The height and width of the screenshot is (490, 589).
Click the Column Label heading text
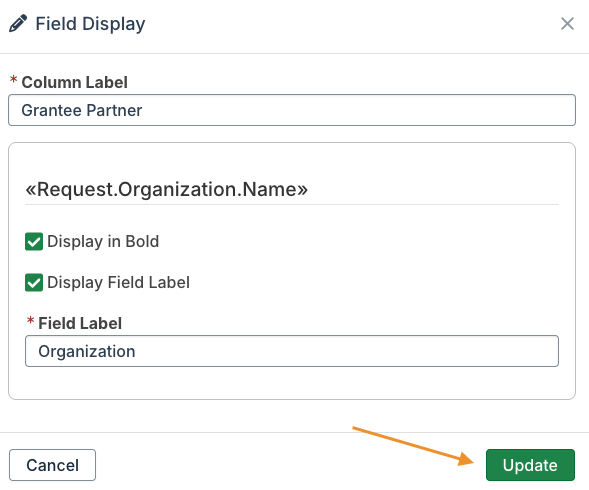74,82
